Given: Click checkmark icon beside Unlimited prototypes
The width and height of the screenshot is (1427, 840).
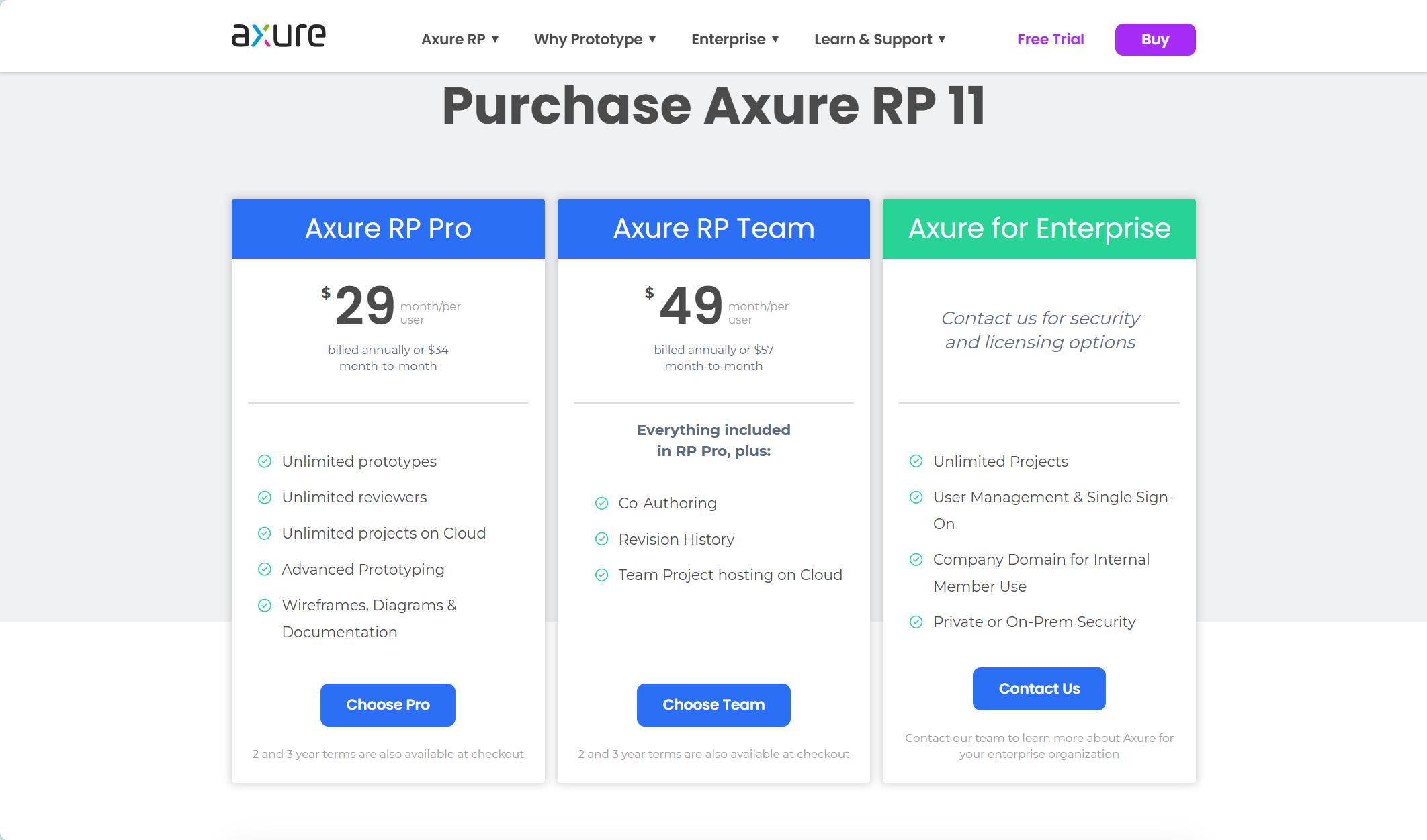Looking at the screenshot, I should pyautogui.click(x=265, y=461).
